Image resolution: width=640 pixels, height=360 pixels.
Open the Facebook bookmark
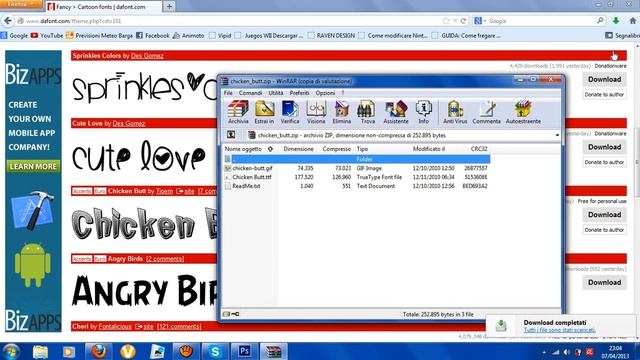[x=152, y=36]
